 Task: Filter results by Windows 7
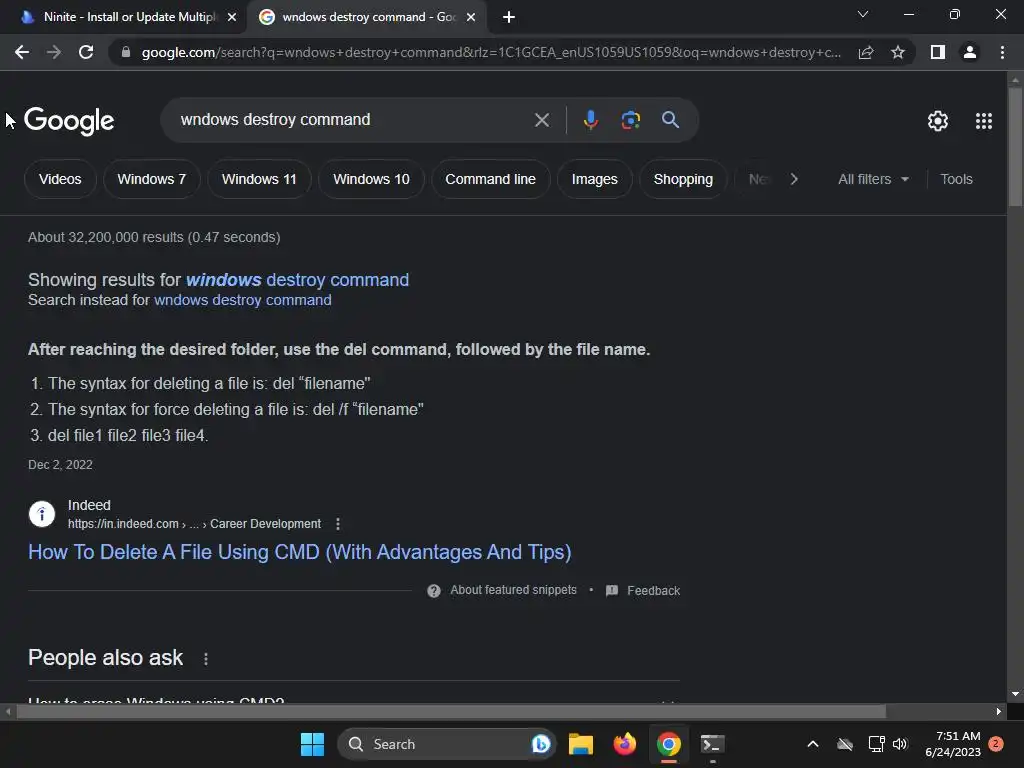point(152,179)
